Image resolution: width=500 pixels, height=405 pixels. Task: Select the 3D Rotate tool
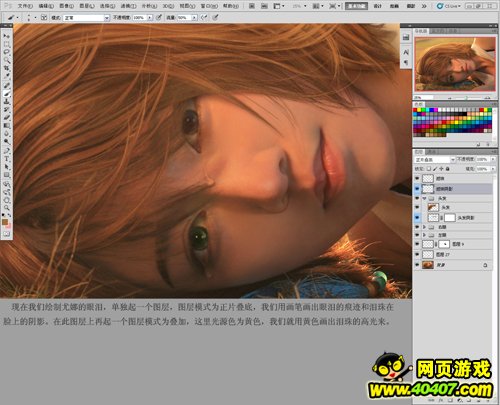6,184
